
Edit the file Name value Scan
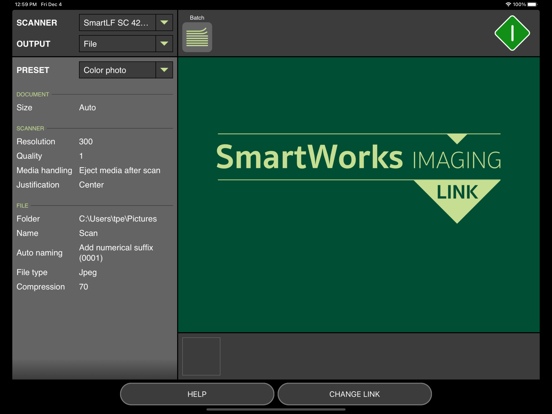[x=88, y=233]
